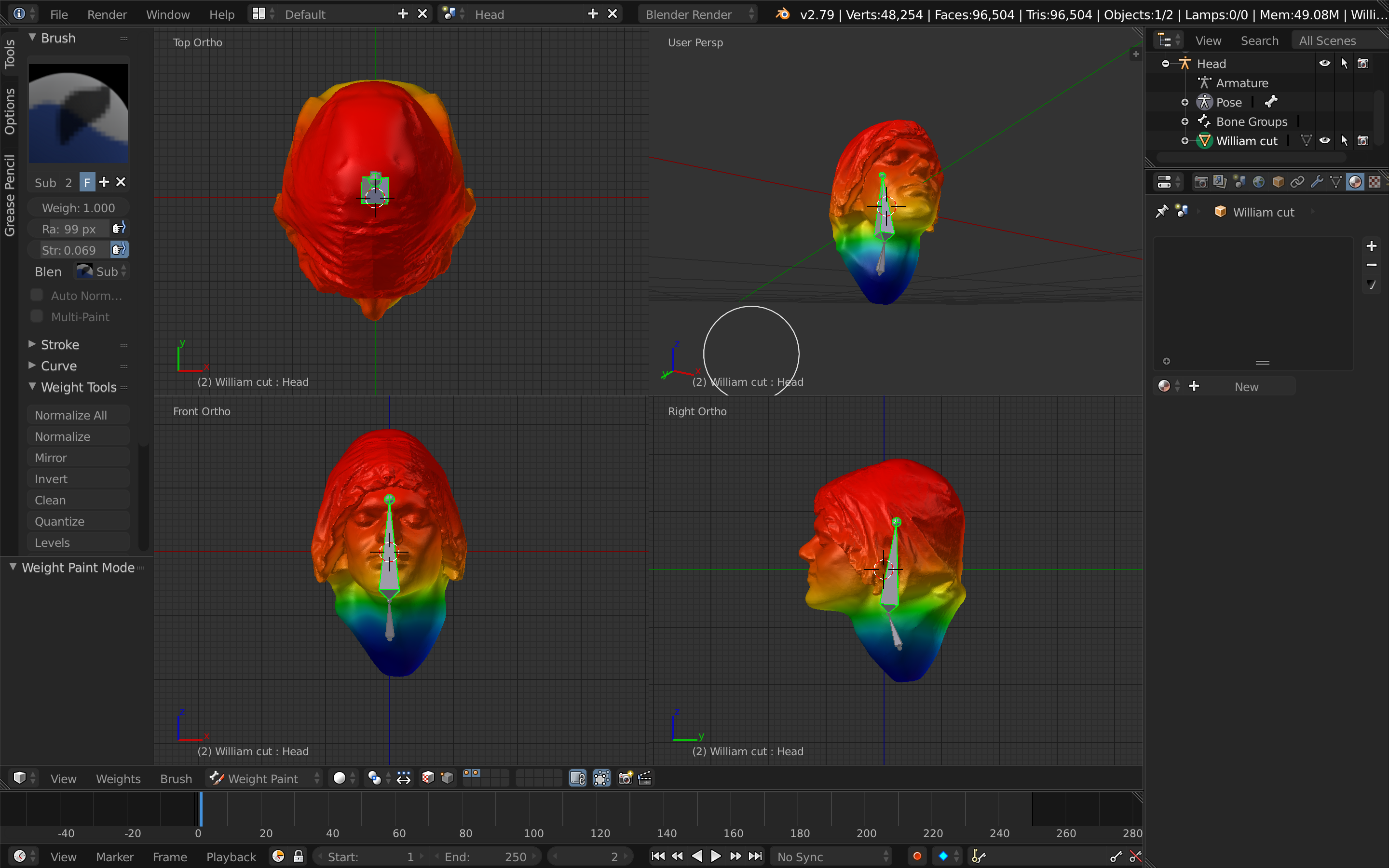Open the No Sync dropdown
The image size is (1389, 868).
(x=831, y=856)
